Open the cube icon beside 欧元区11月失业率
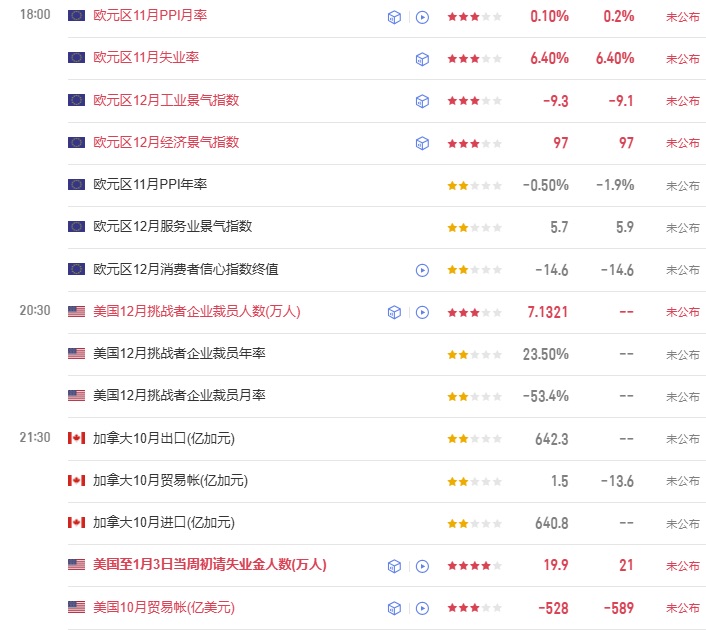The image size is (706, 630). pyautogui.click(x=422, y=59)
